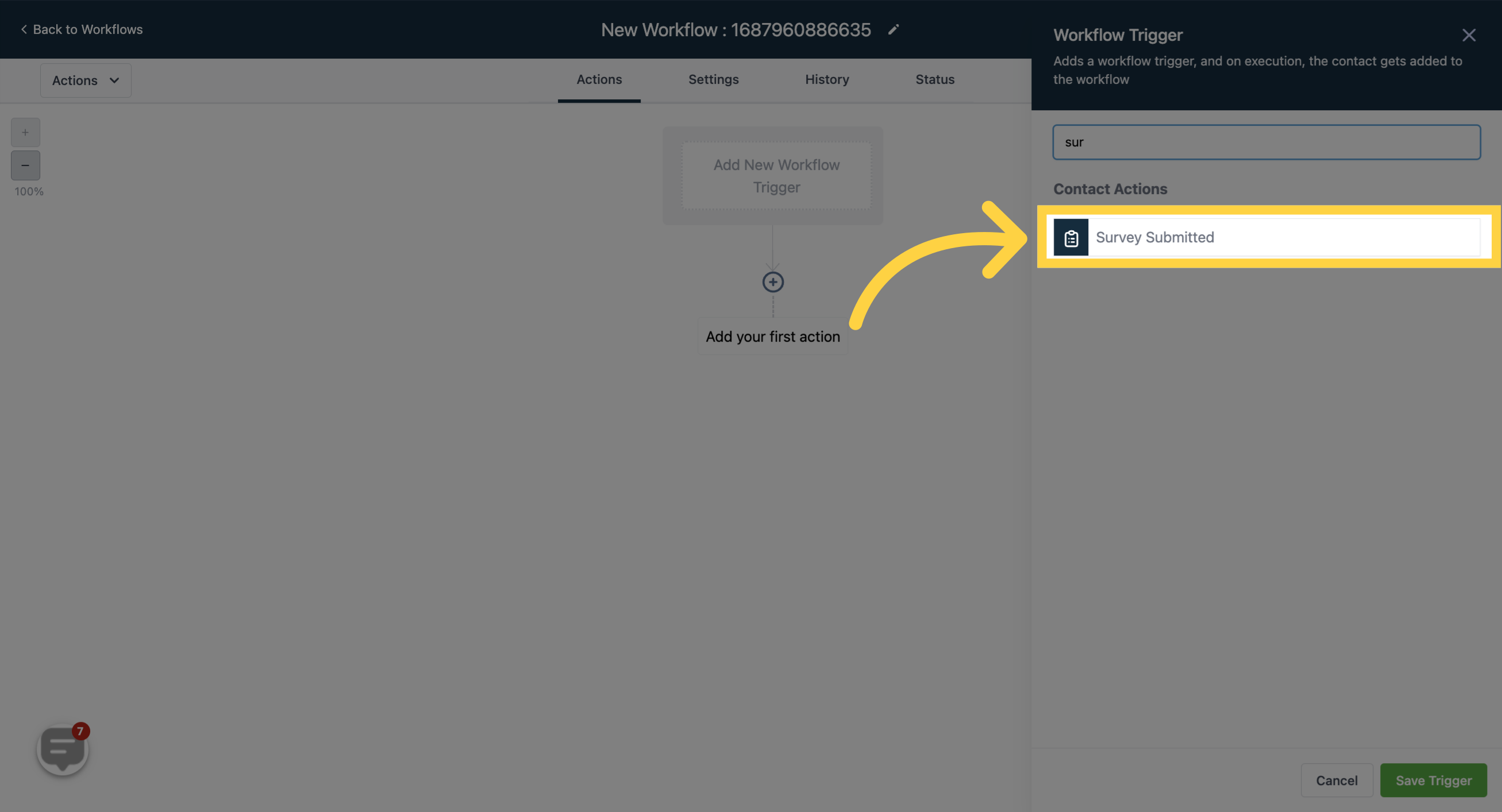
Task: Switch to the Settings tab
Action: pyautogui.click(x=713, y=79)
